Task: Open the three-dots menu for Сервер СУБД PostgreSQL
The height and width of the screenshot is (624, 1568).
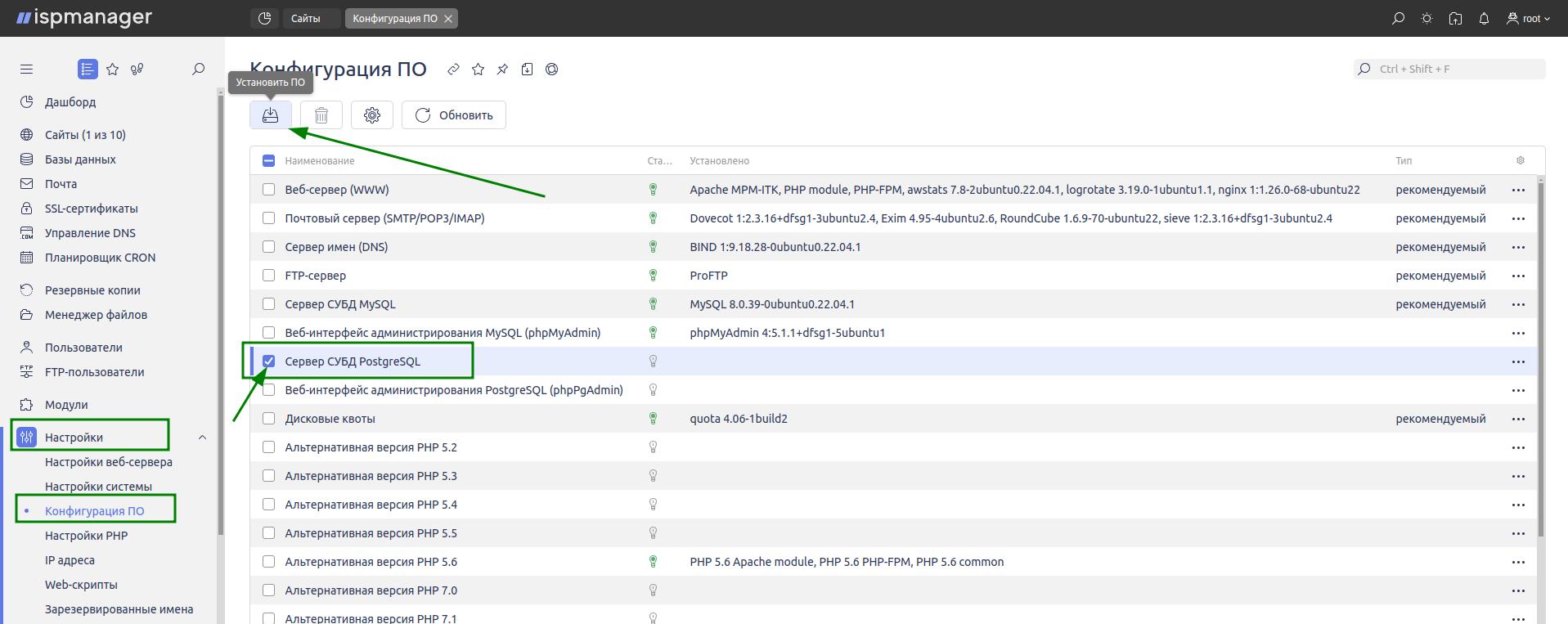Action: click(1519, 361)
